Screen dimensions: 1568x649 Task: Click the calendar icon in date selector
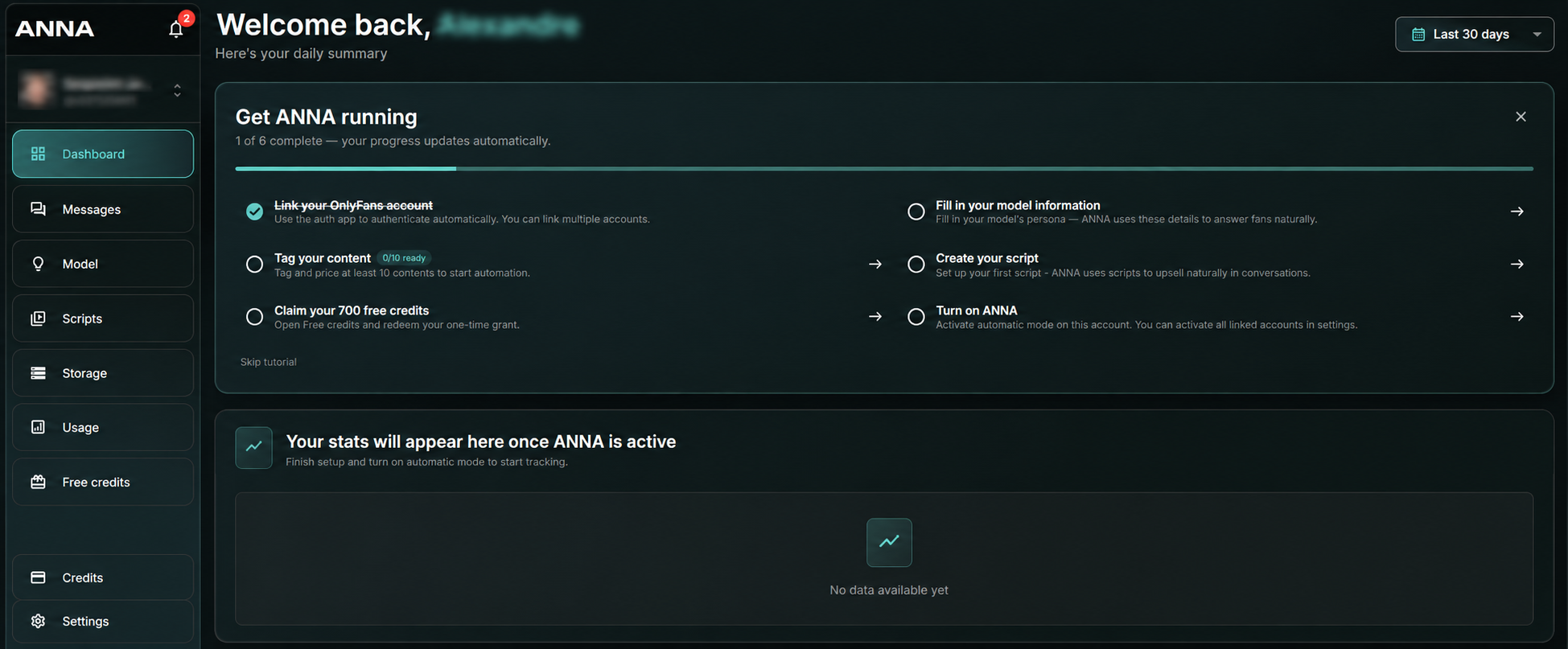coord(1418,34)
